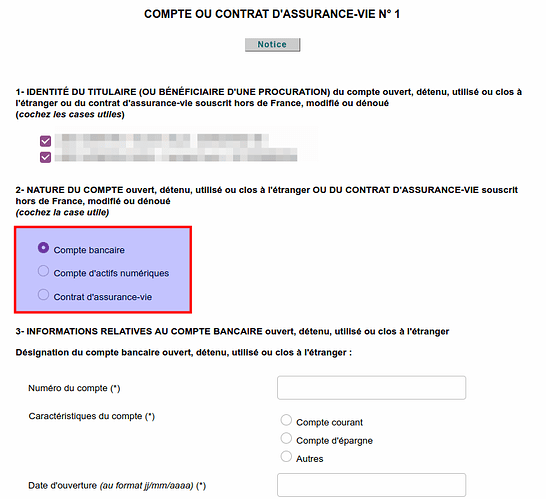Choose the Compte d'épargne radio button

tap(286, 438)
